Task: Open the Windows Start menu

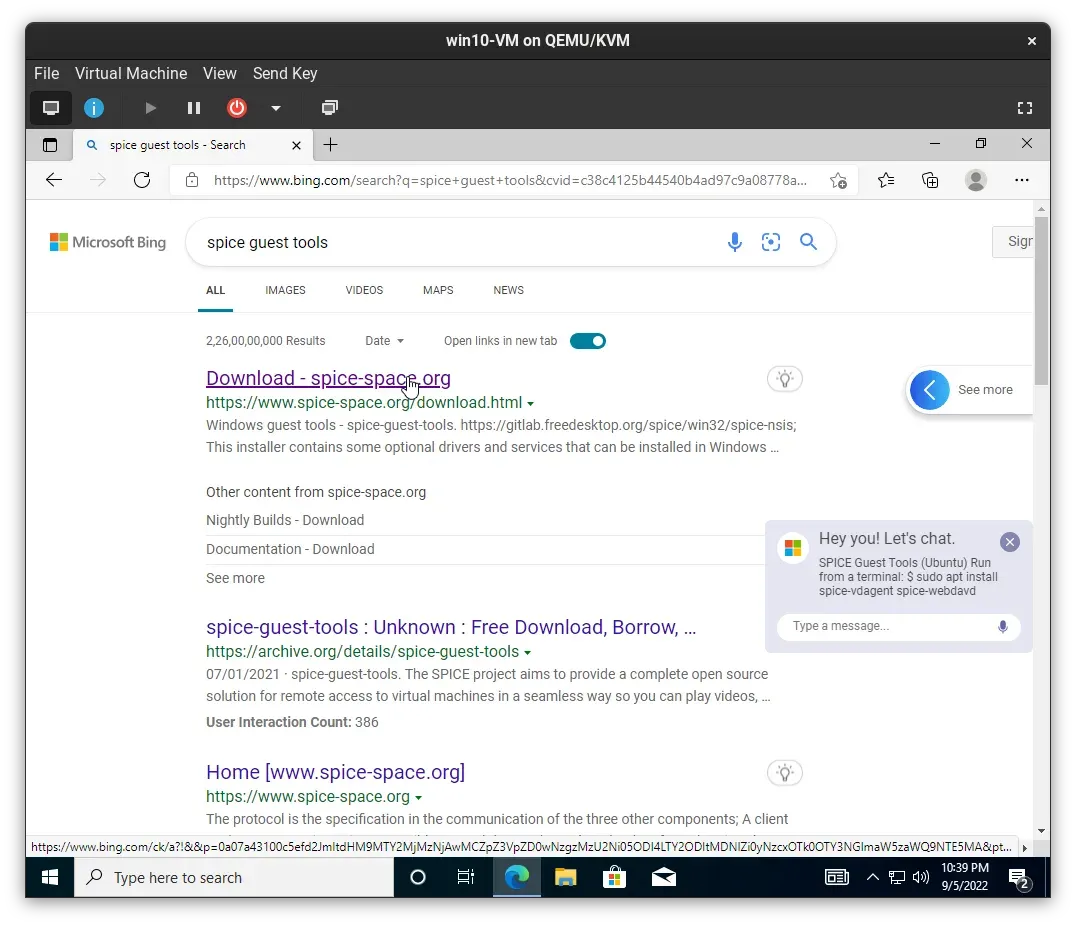Action: coord(50,877)
